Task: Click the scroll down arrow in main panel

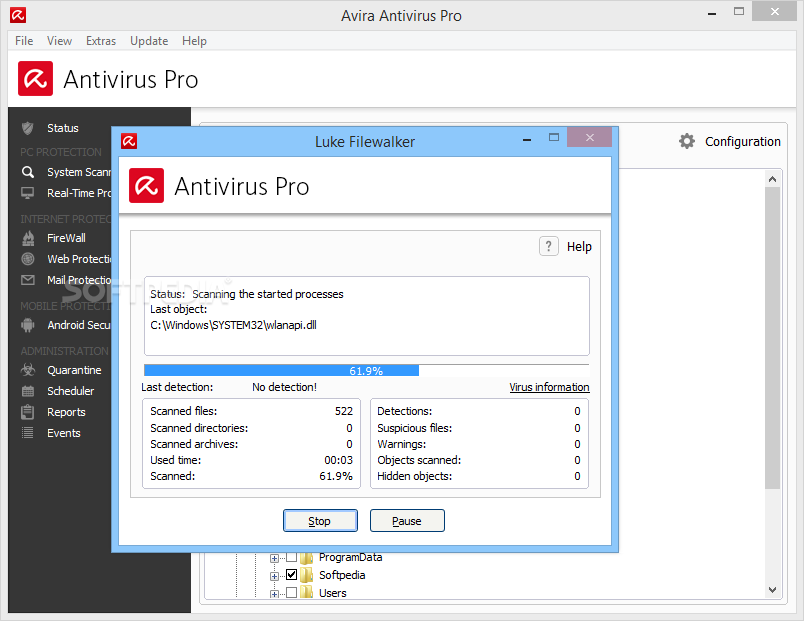Action: click(x=773, y=590)
